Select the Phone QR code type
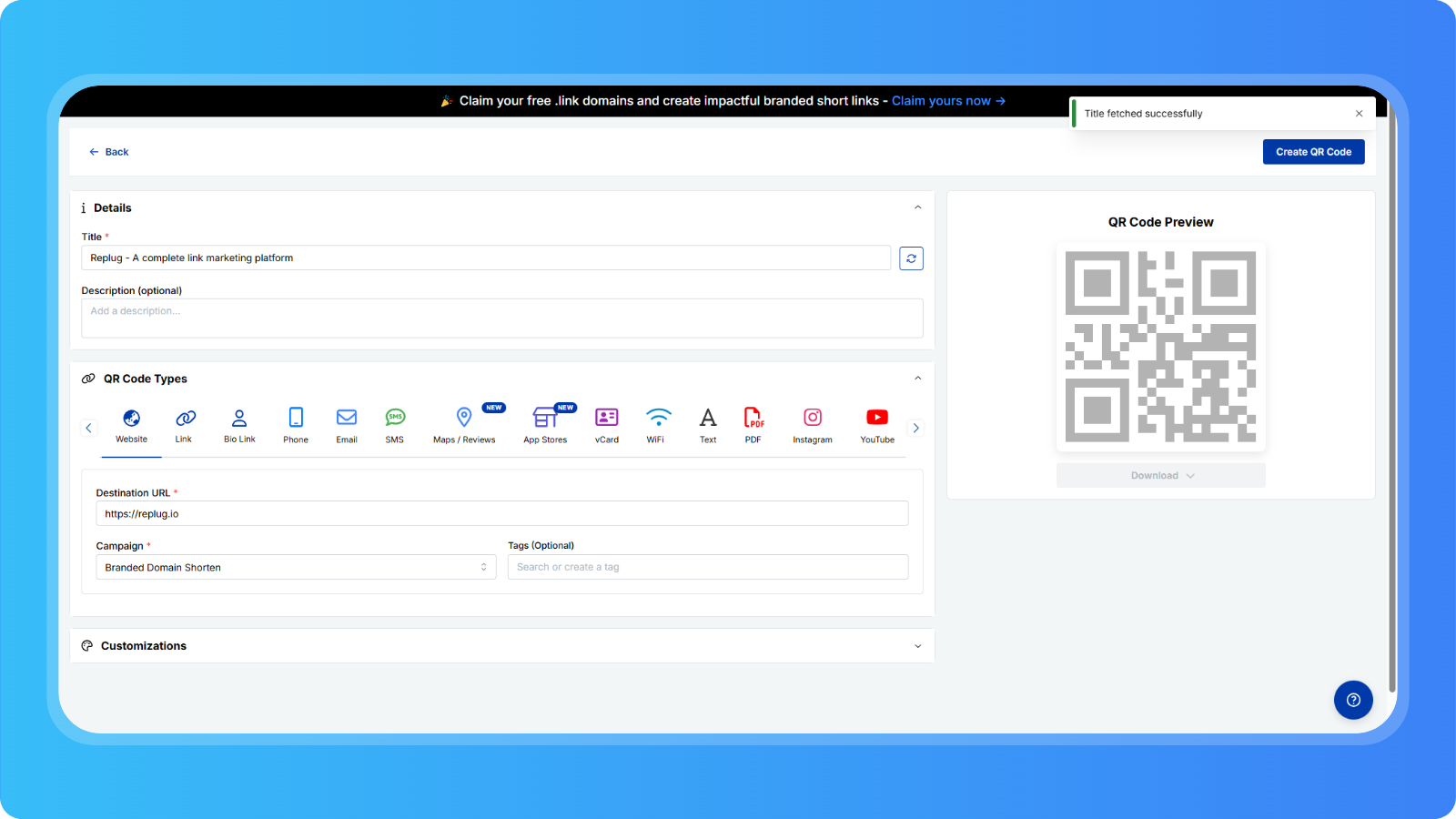 point(296,426)
